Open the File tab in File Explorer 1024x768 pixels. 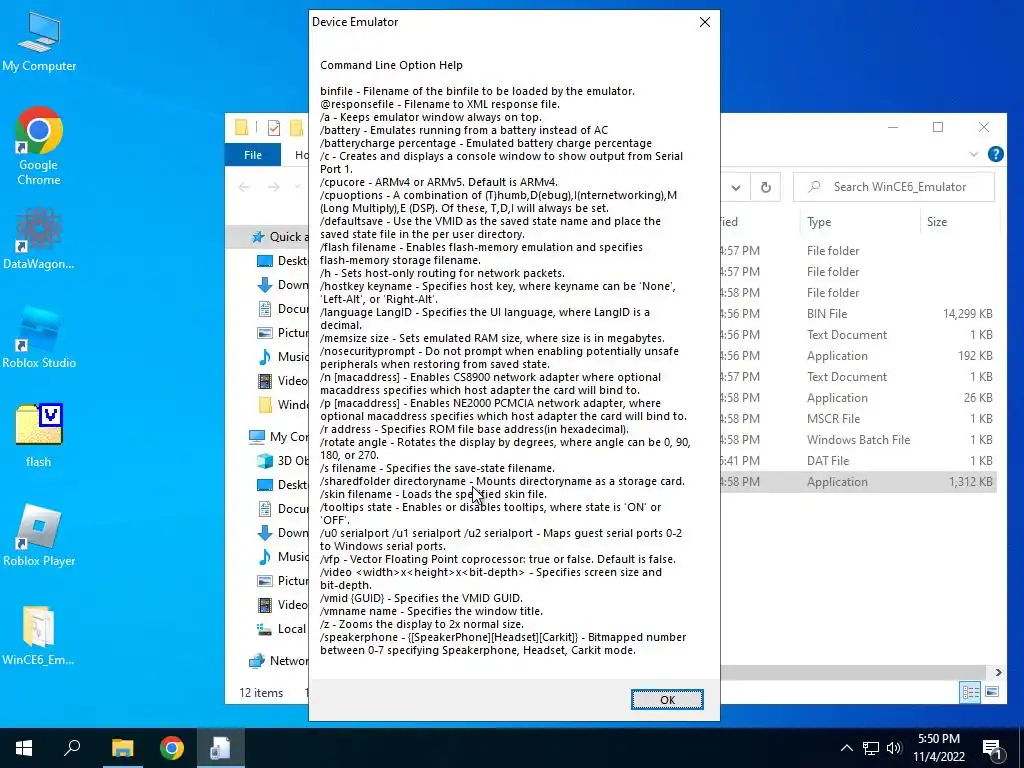tap(253, 155)
